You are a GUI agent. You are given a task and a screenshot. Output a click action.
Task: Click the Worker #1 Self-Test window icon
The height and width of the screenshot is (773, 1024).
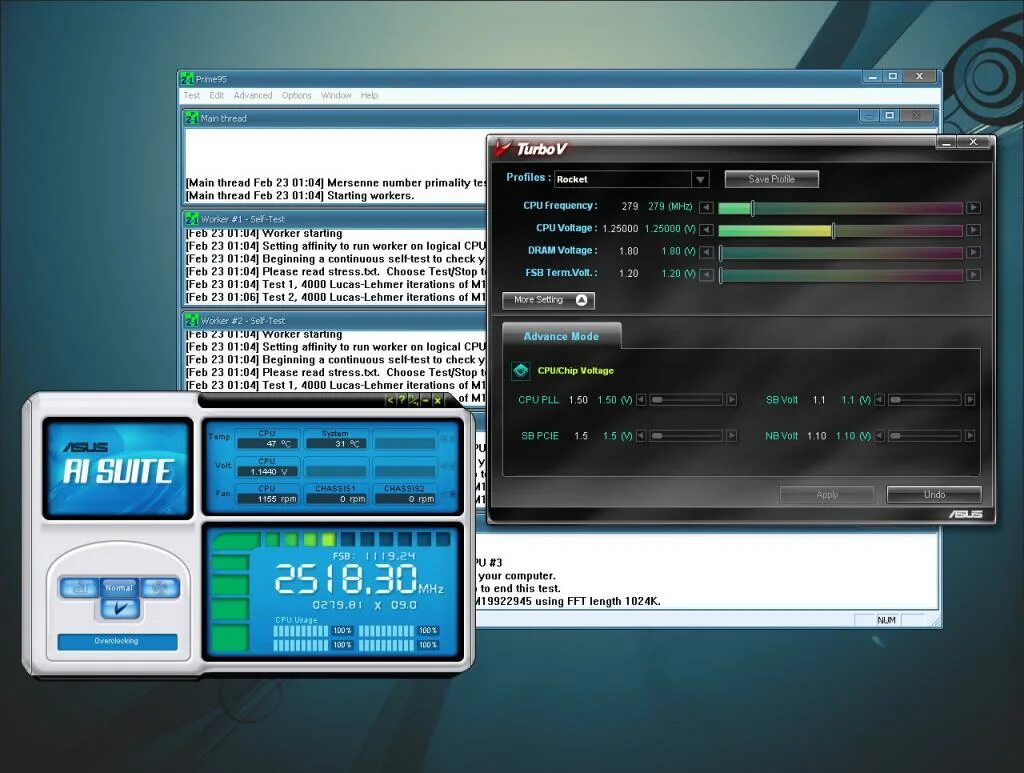click(x=191, y=219)
